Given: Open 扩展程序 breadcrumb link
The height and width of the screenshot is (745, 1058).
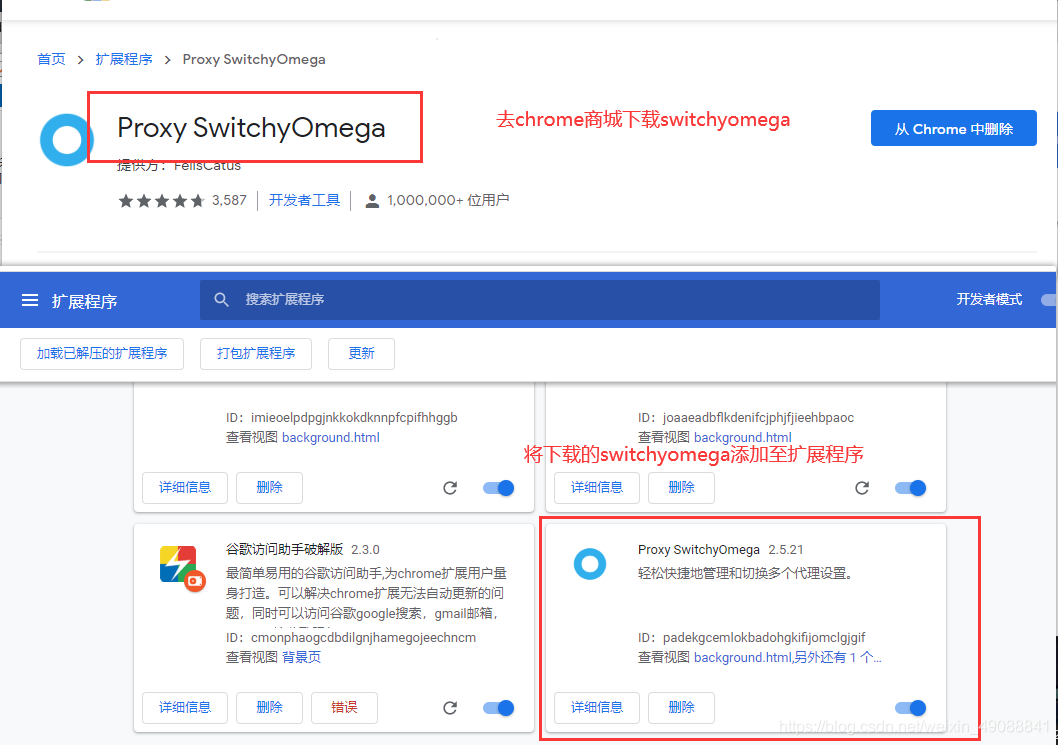Looking at the screenshot, I should [124, 59].
